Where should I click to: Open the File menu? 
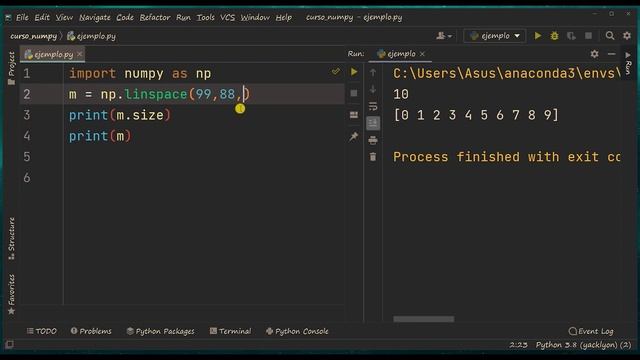tap(22, 18)
